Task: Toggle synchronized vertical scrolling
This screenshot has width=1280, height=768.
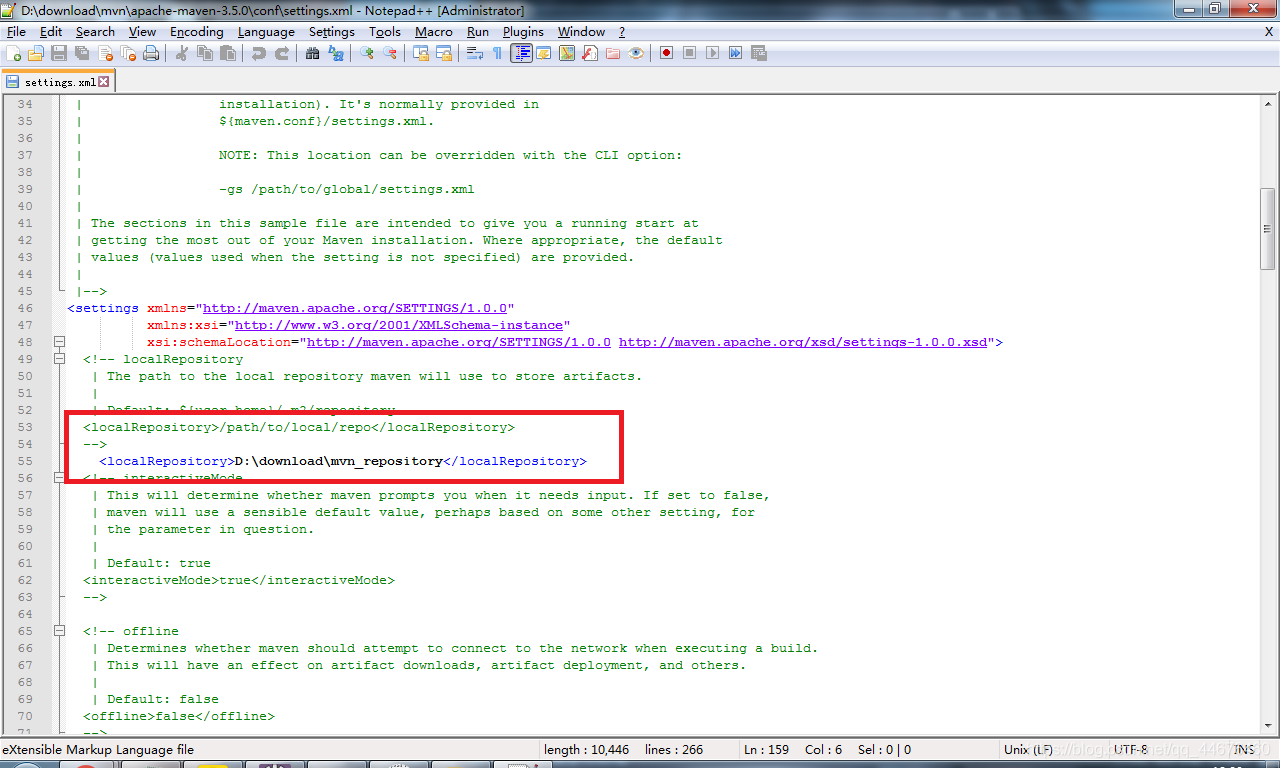Action: 420,53
